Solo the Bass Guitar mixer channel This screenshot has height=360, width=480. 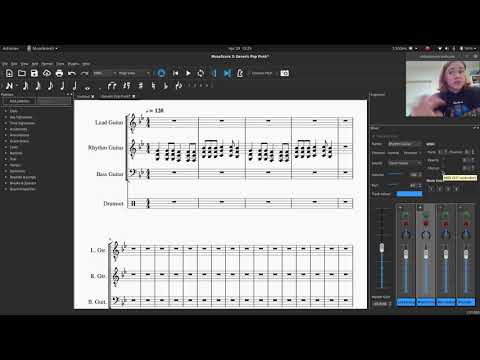[x=445, y=215]
